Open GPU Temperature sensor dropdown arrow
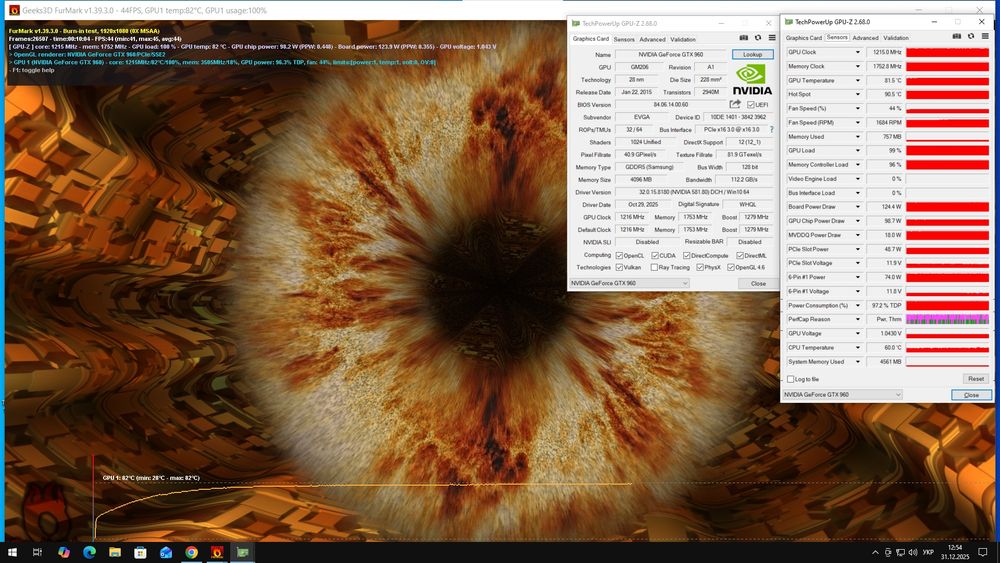Viewport: 1000px width, 563px height. [x=857, y=80]
